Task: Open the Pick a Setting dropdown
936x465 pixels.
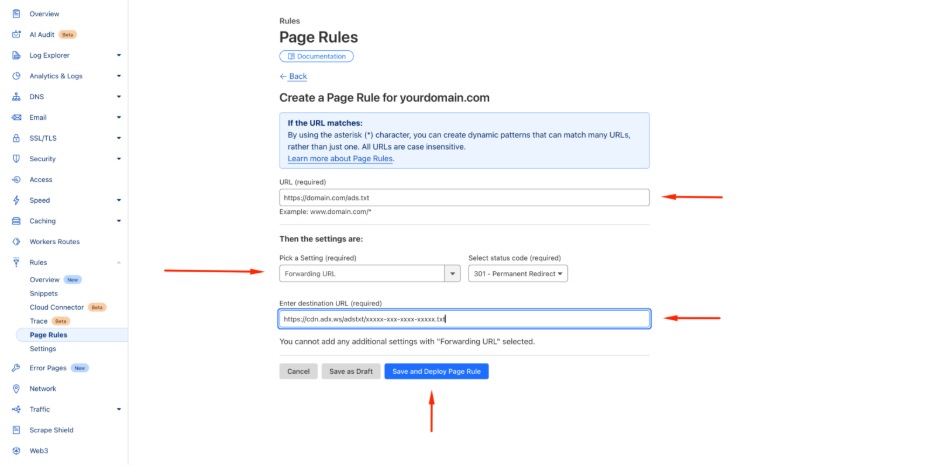Action: [370, 274]
